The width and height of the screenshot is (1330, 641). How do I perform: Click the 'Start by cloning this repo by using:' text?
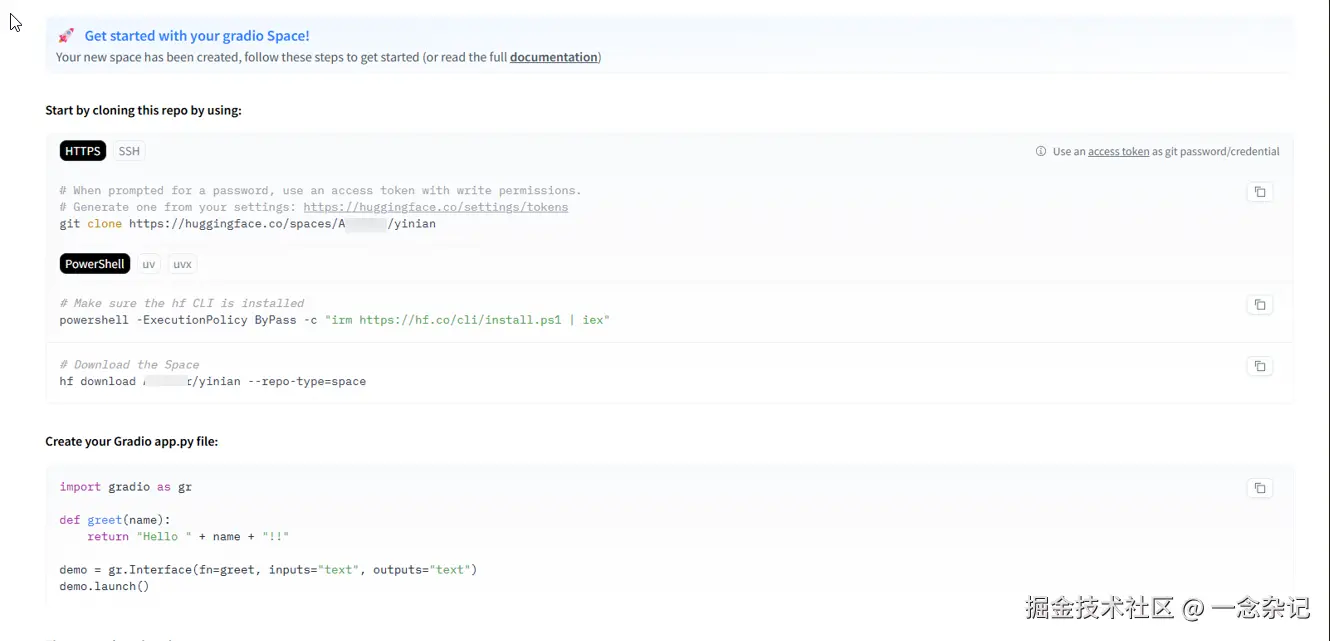pyautogui.click(x=143, y=110)
